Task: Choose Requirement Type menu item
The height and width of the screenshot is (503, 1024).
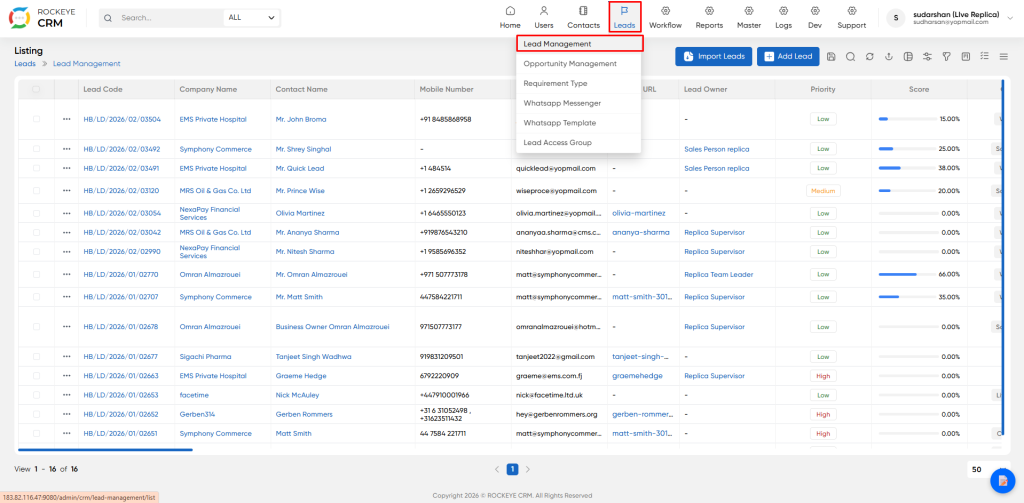Action: [x=579, y=84]
